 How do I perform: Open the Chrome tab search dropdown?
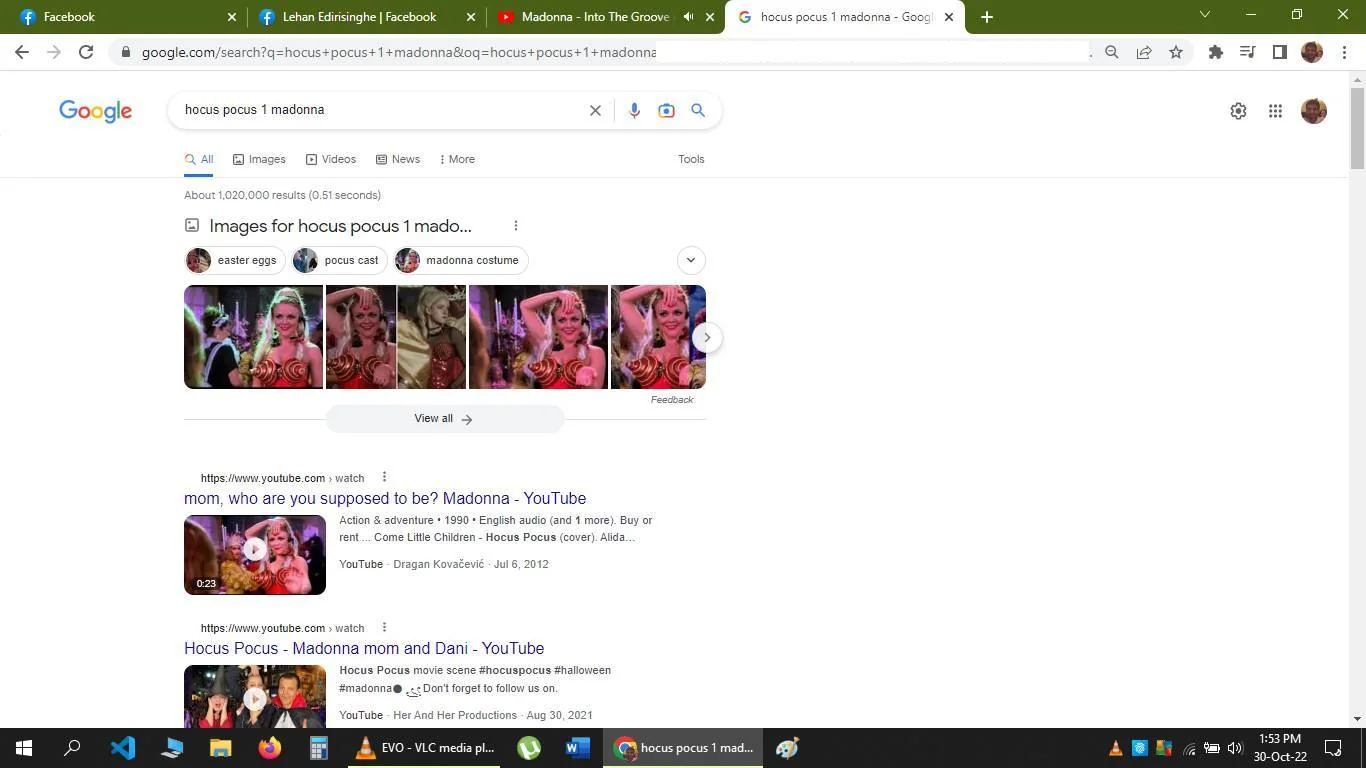tap(1205, 15)
